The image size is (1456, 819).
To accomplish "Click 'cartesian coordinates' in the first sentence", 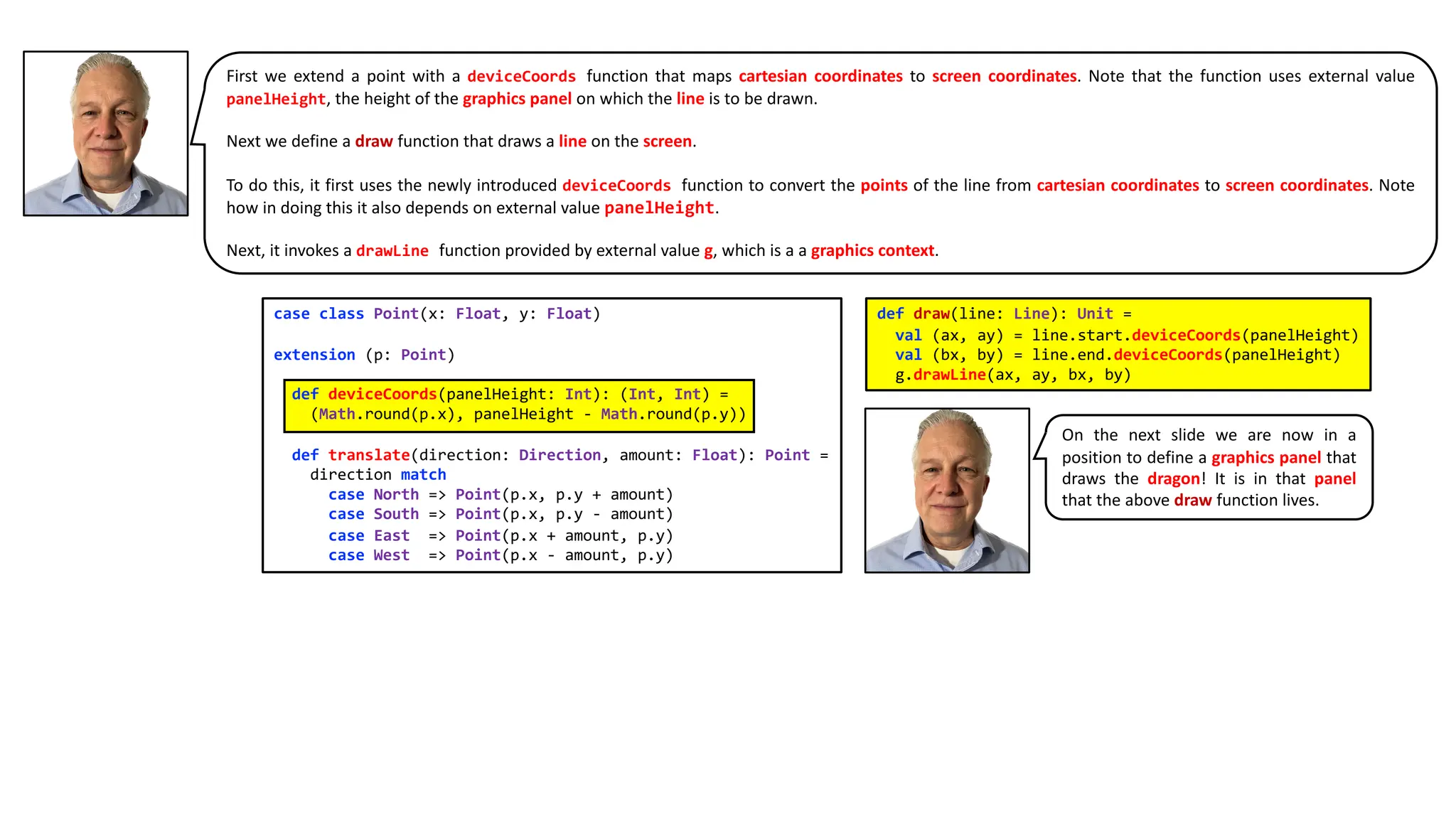I will (820, 76).
